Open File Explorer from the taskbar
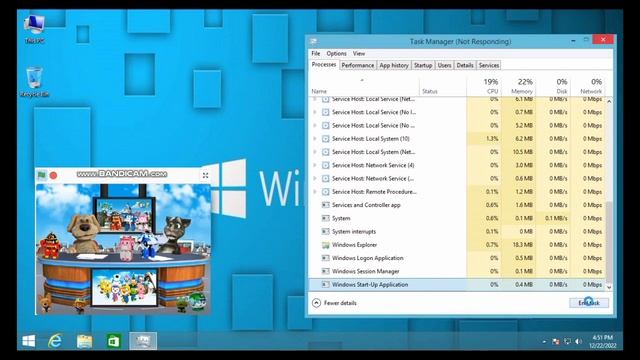The width and height of the screenshot is (640, 360). point(84,341)
